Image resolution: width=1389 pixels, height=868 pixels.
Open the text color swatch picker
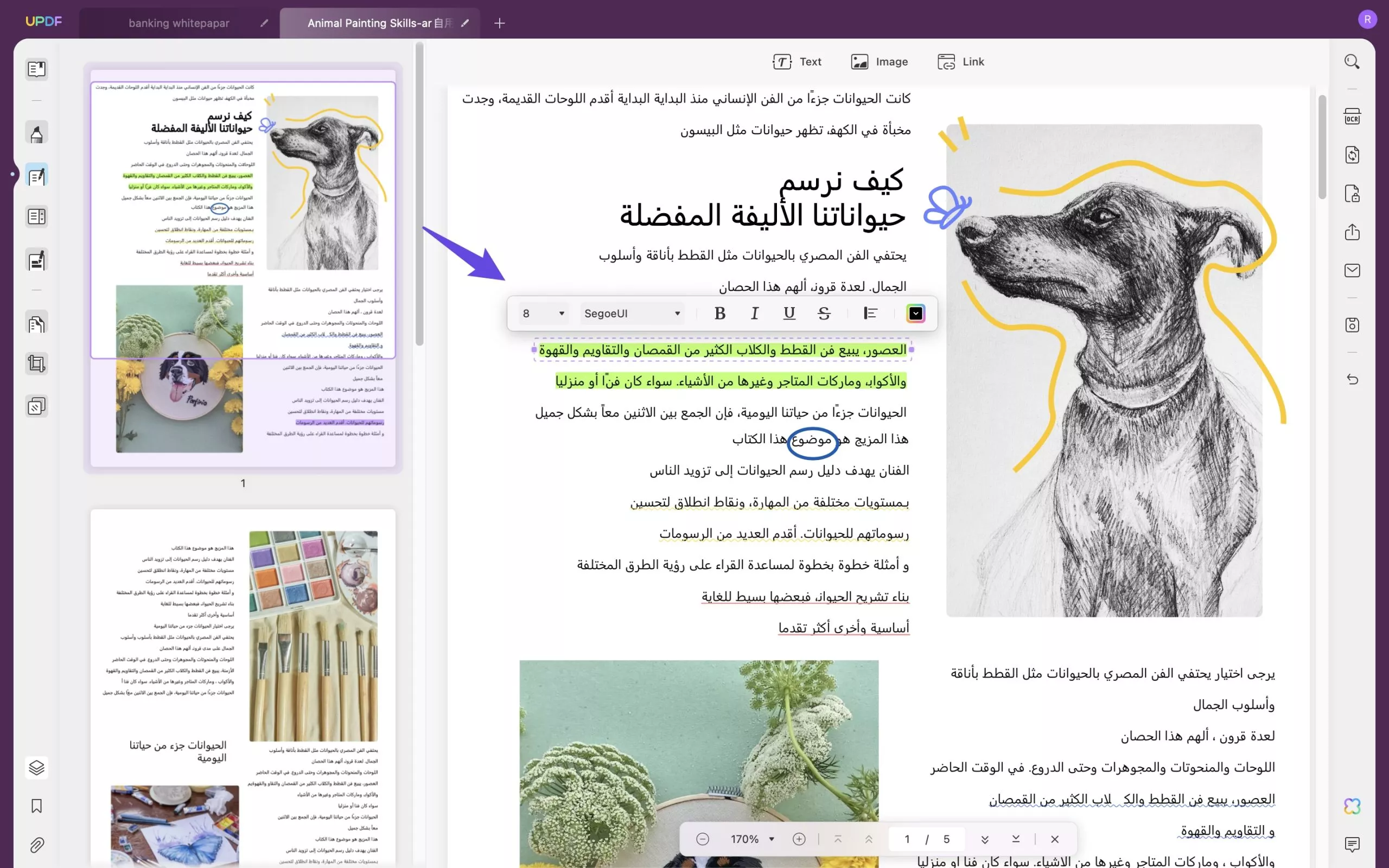[915, 314]
